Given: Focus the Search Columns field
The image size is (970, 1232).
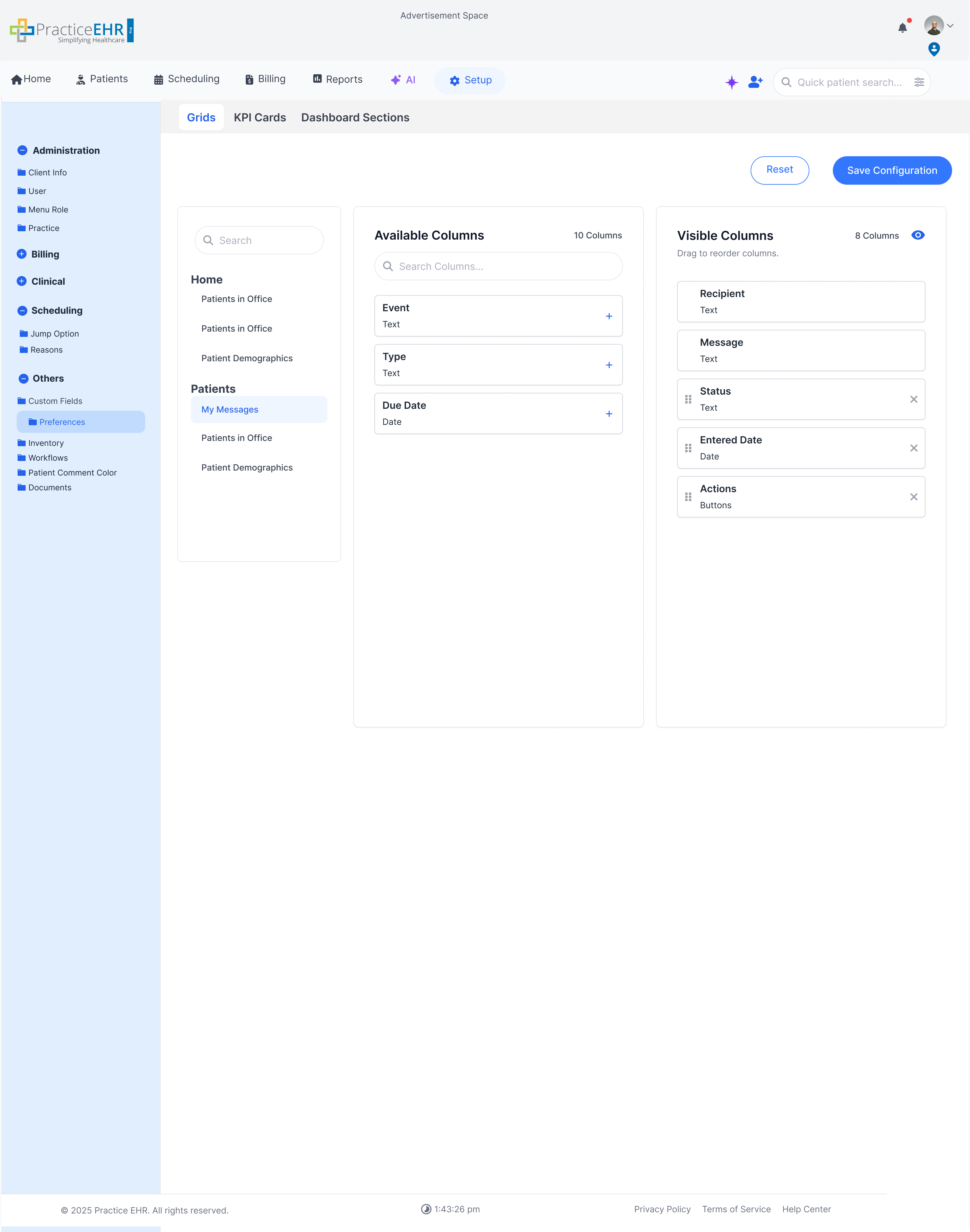Looking at the screenshot, I should [x=498, y=266].
